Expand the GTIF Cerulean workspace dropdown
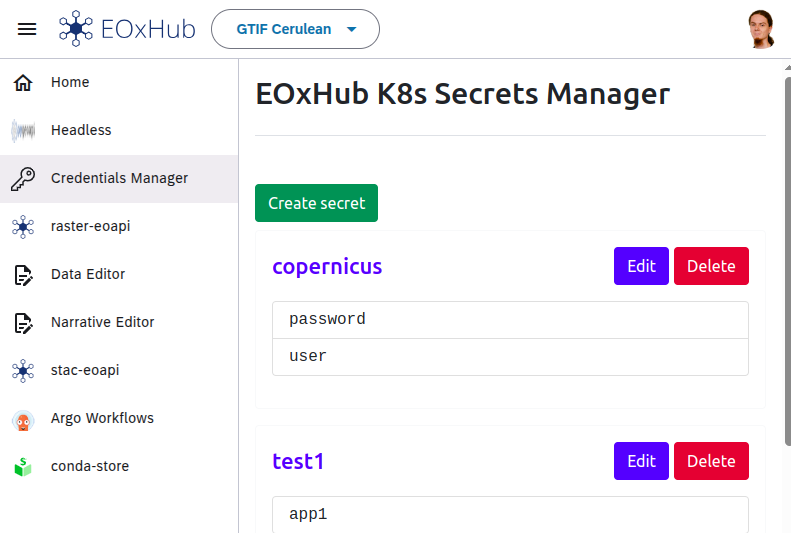This screenshot has width=791, height=533. click(295, 29)
